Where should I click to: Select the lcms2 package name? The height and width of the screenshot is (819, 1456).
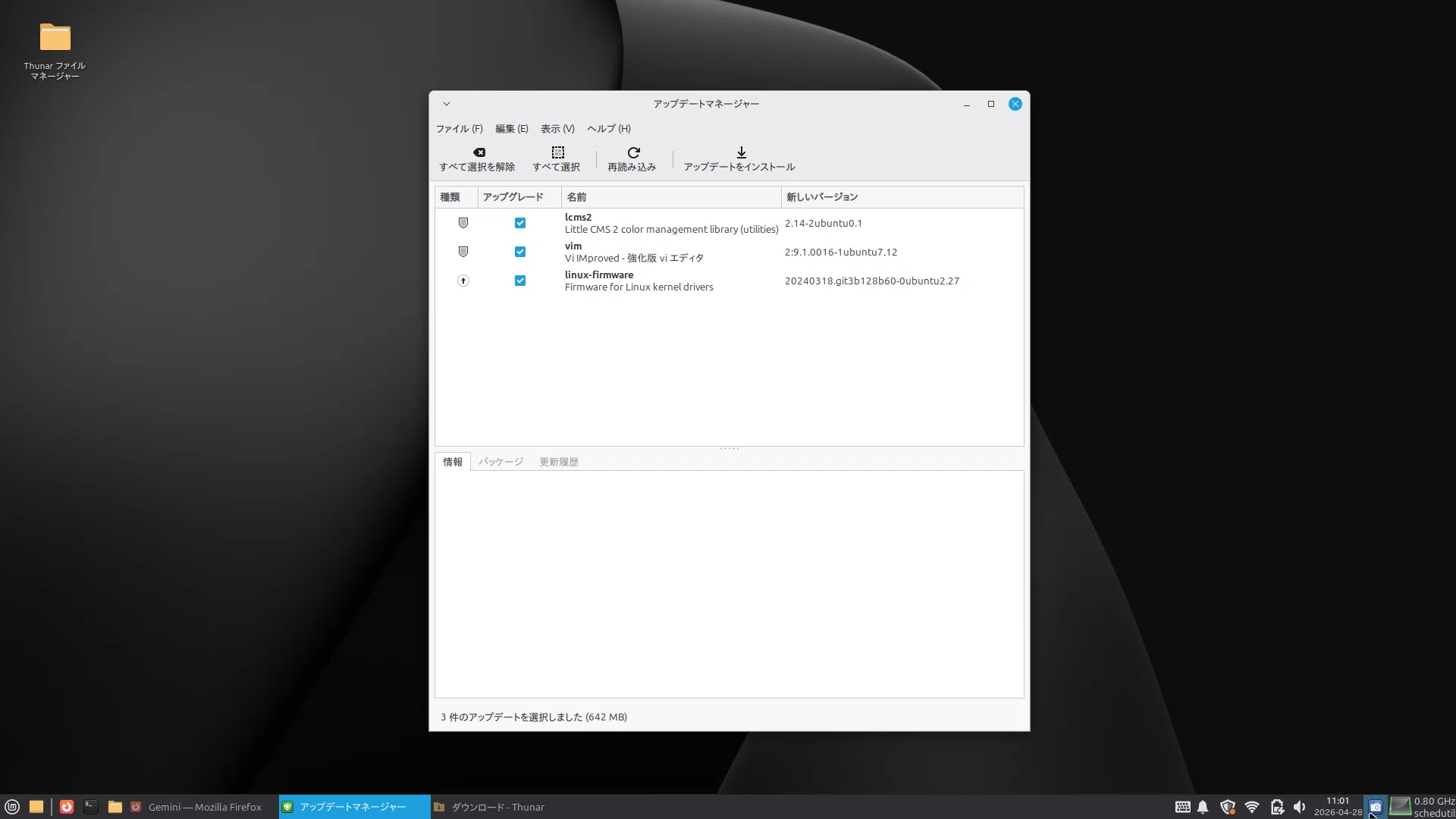578,218
